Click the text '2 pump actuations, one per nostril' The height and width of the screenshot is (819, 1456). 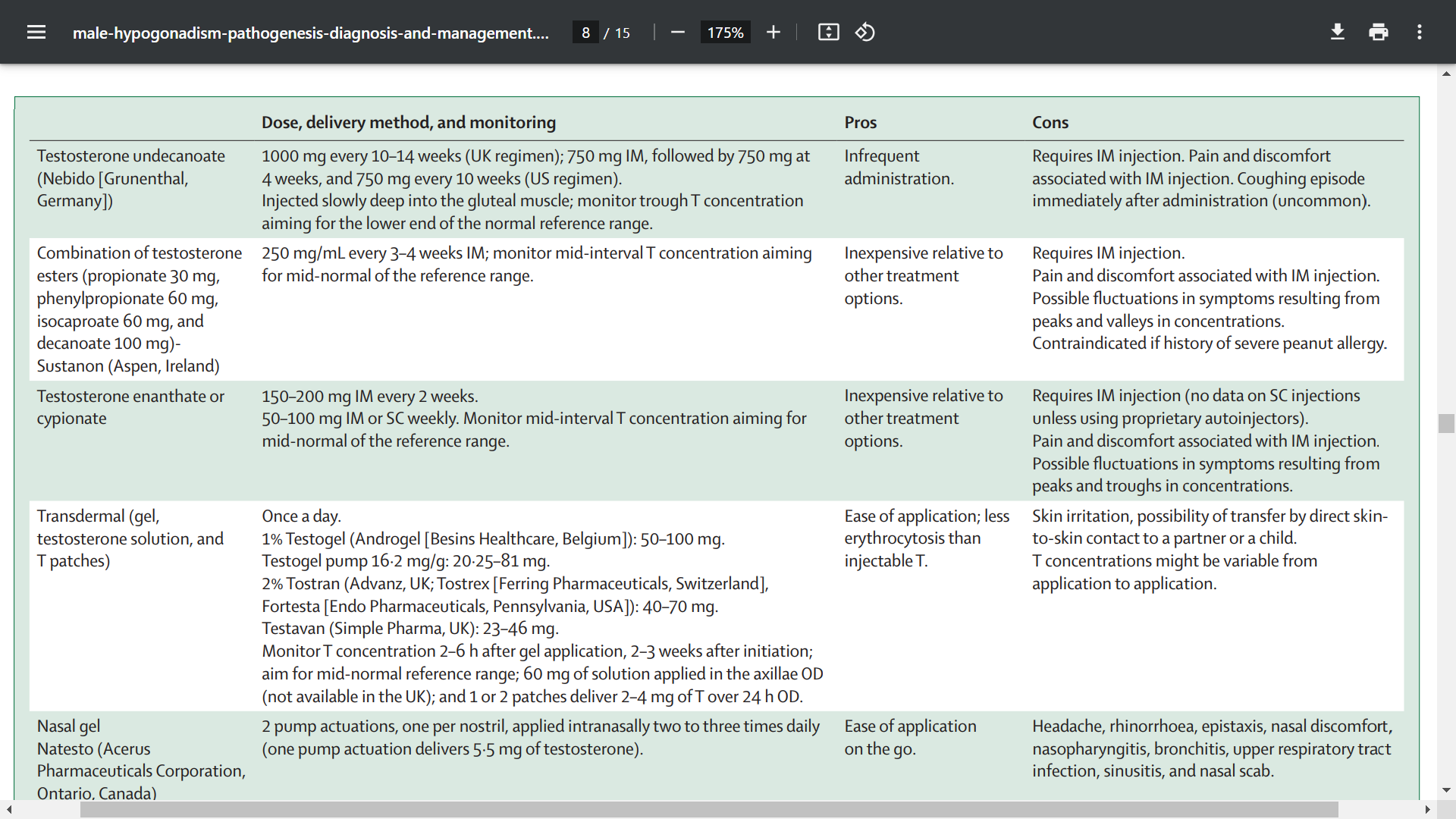click(384, 726)
